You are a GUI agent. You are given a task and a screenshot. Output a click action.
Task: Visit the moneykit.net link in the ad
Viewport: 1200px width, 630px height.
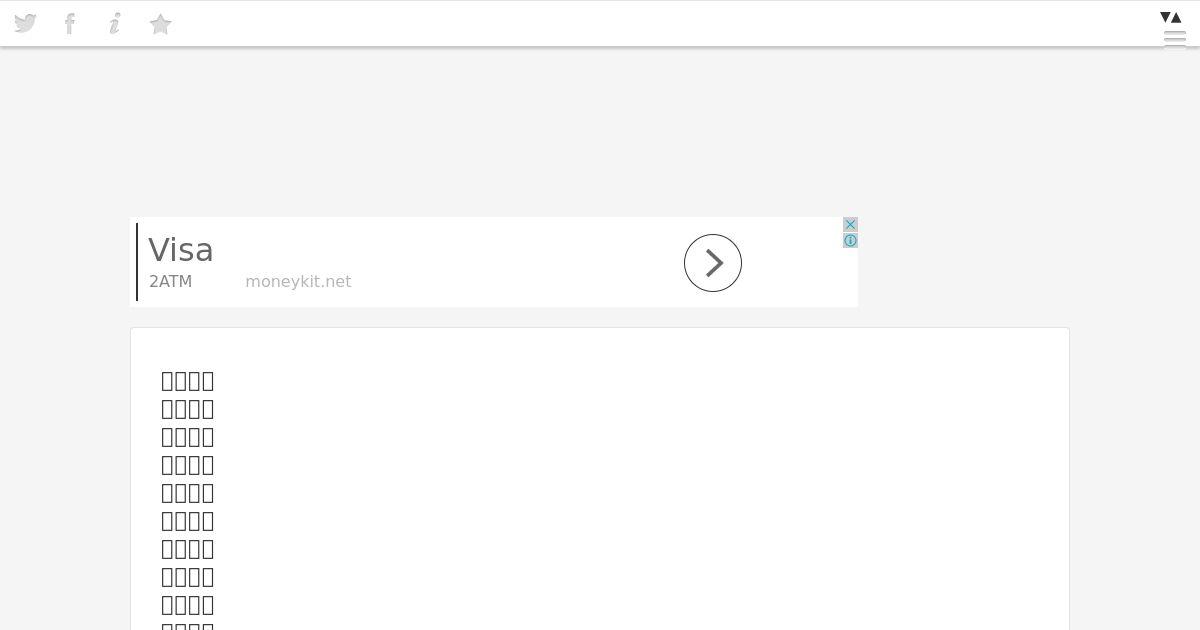298,282
